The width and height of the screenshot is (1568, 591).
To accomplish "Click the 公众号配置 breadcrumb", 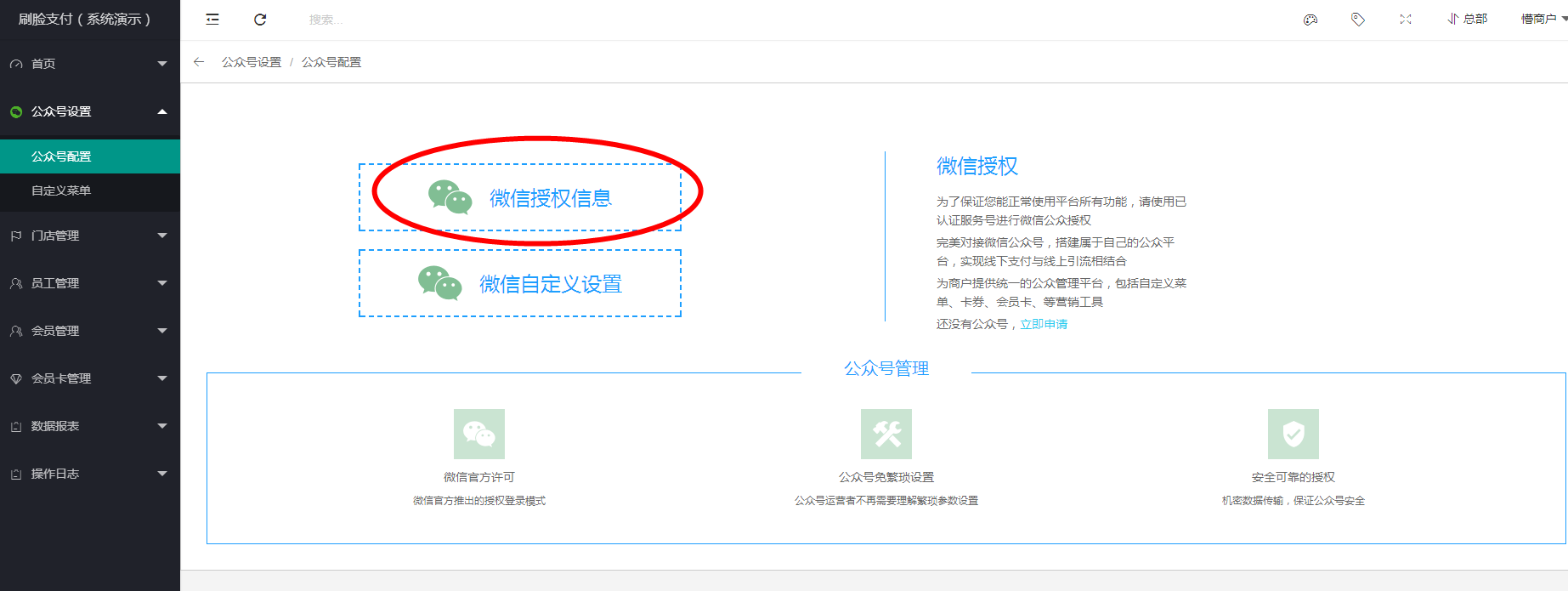I will tap(331, 62).
